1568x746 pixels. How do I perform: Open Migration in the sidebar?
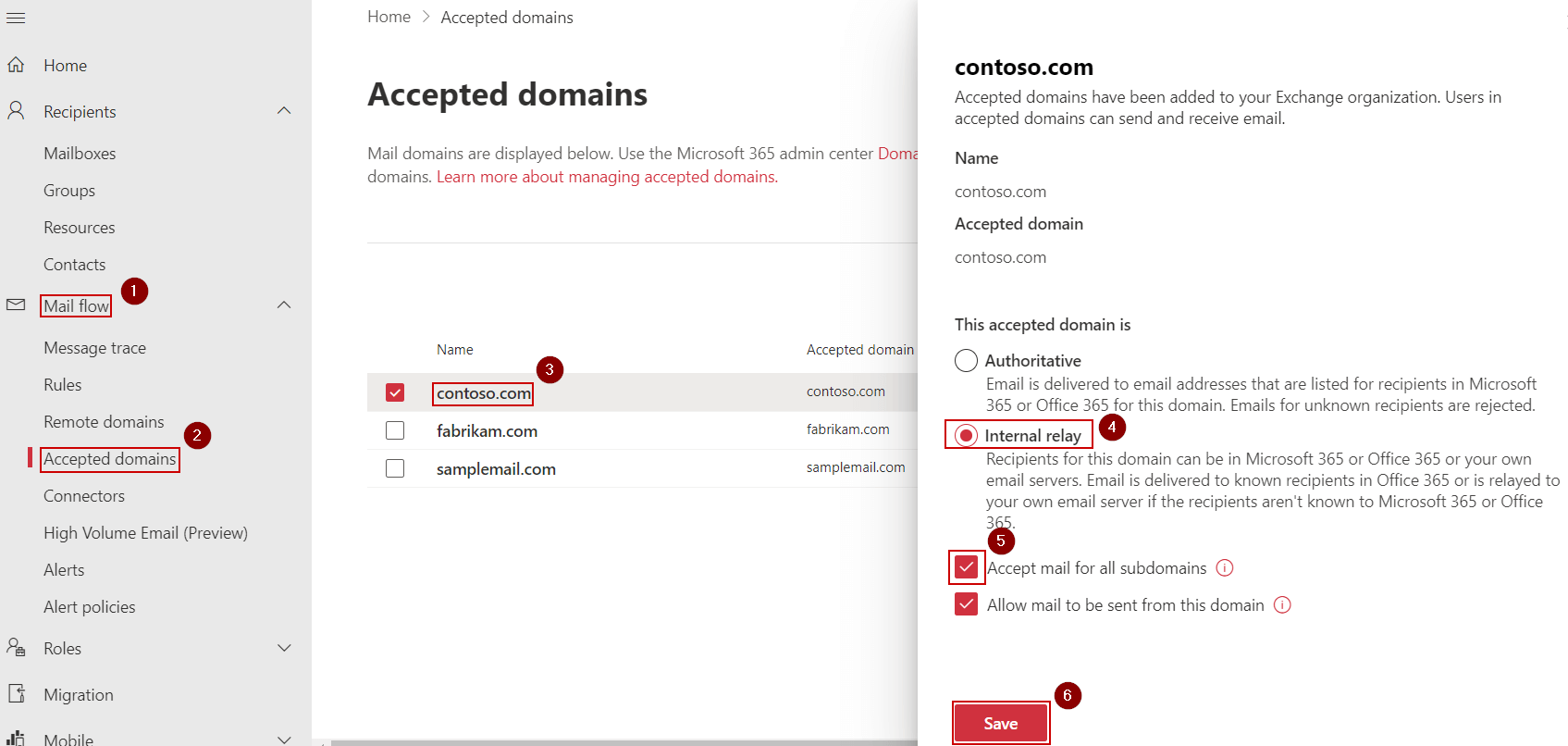pyautogui.click(x=79, y=695)
